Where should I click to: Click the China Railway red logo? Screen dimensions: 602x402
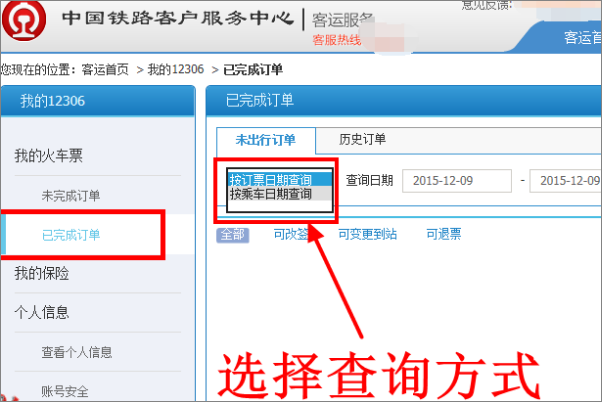(24, 19)
